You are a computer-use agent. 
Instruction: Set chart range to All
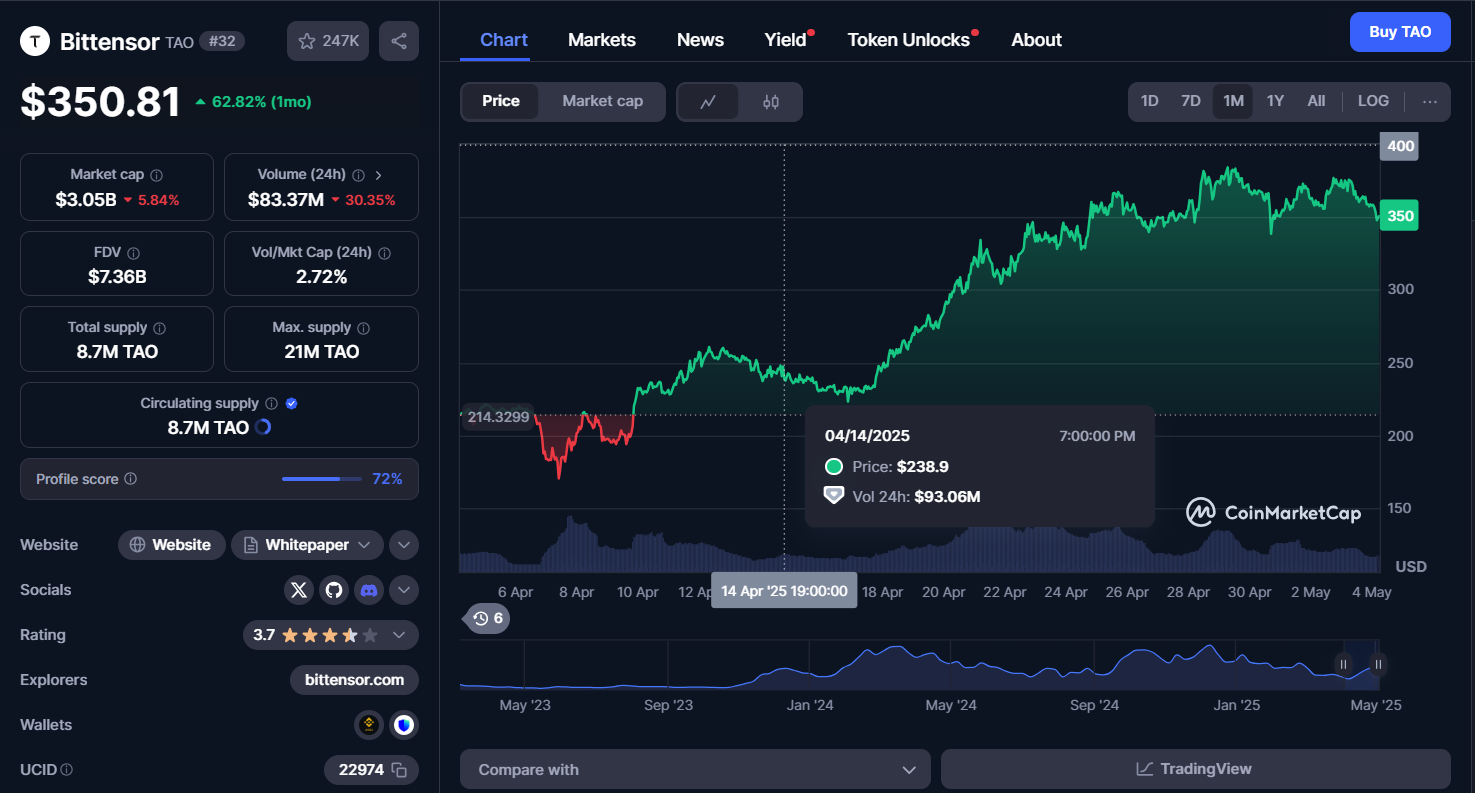pyautogui.click(x=1316, y=101)
